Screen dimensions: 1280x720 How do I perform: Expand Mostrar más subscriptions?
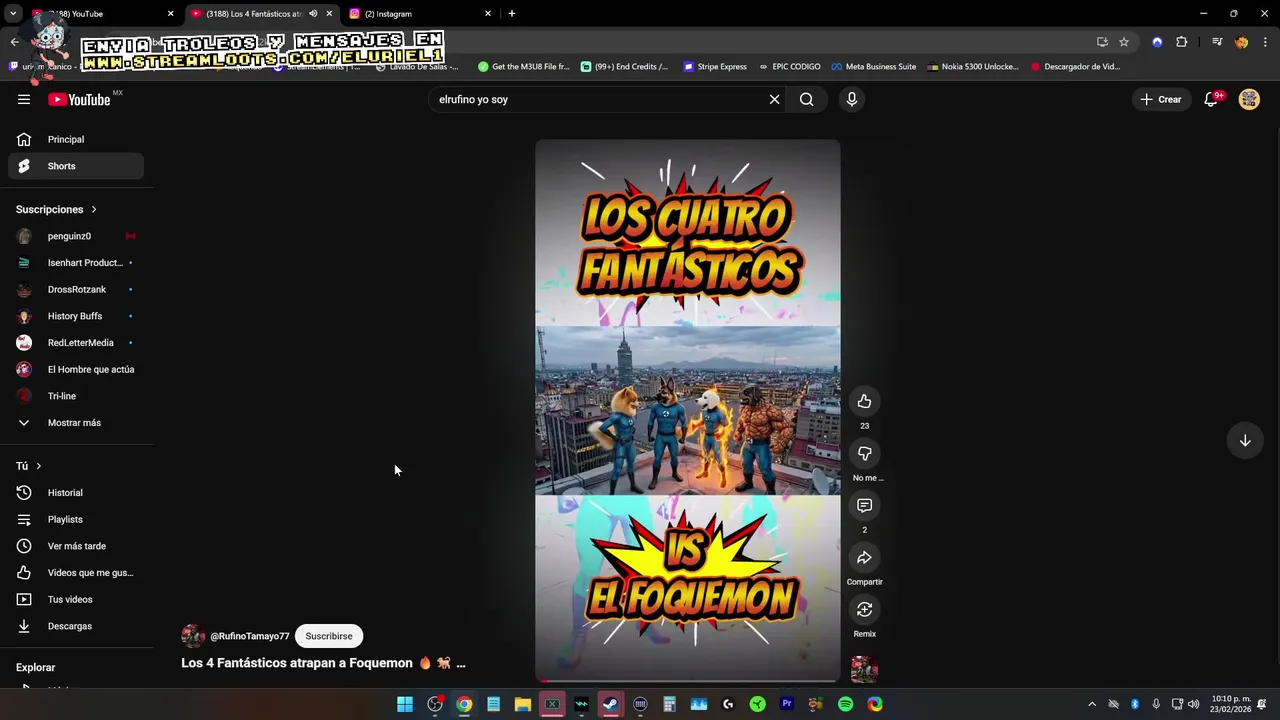76,422
